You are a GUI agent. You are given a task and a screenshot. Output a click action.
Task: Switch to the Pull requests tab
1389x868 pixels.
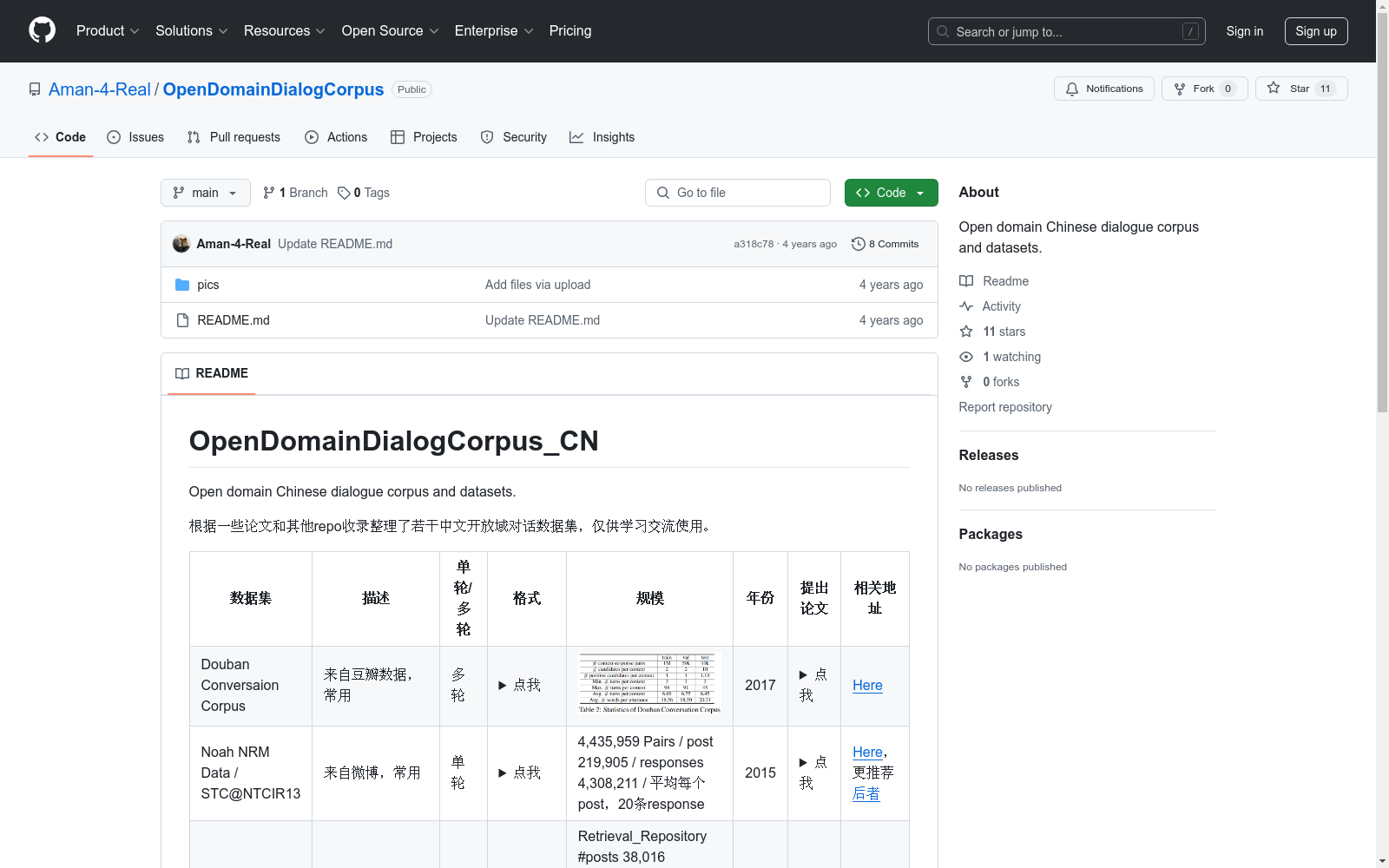click(234, 137)
